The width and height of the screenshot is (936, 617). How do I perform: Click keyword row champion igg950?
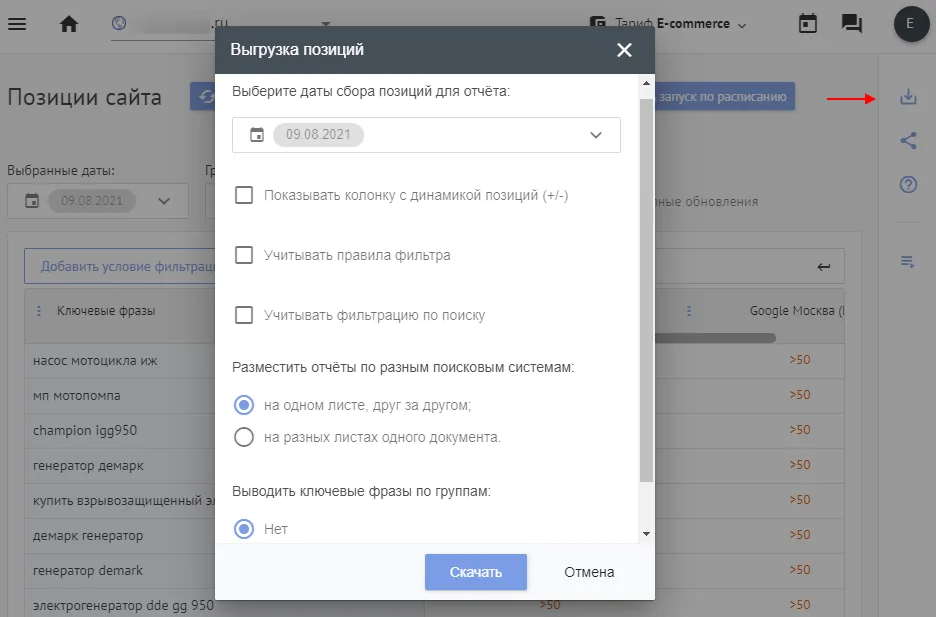point(85,430)
